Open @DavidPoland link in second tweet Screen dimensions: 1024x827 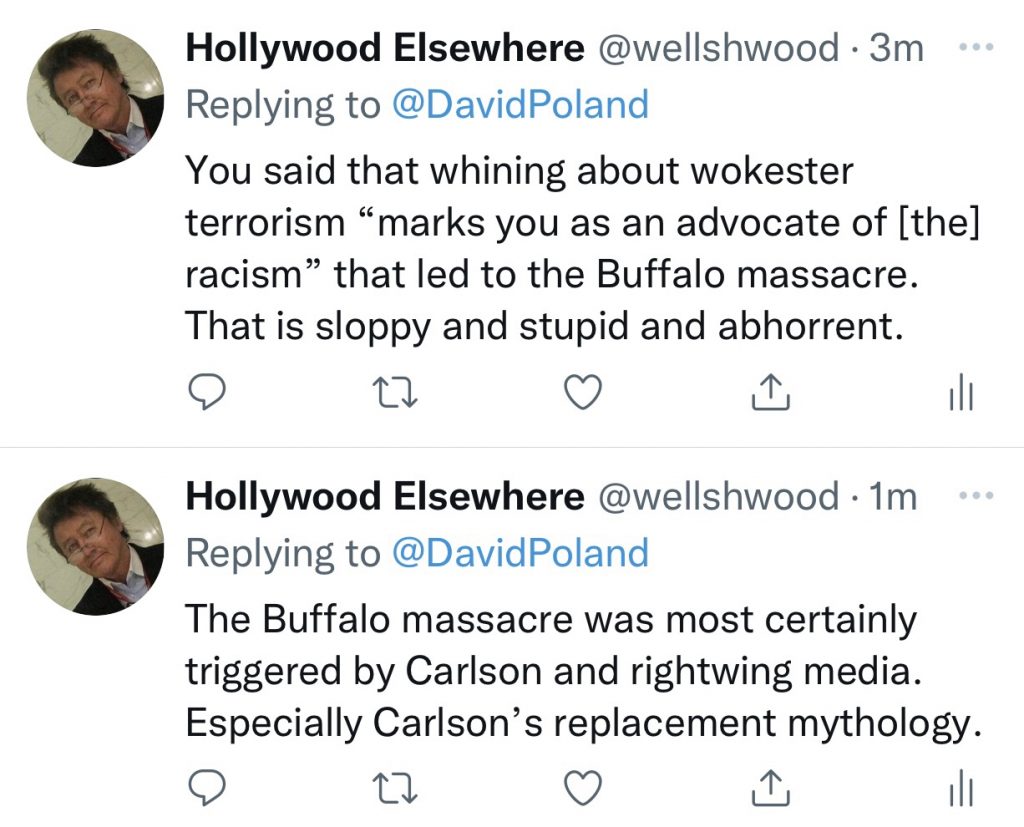pyautogui.click(x=520, y=552)
